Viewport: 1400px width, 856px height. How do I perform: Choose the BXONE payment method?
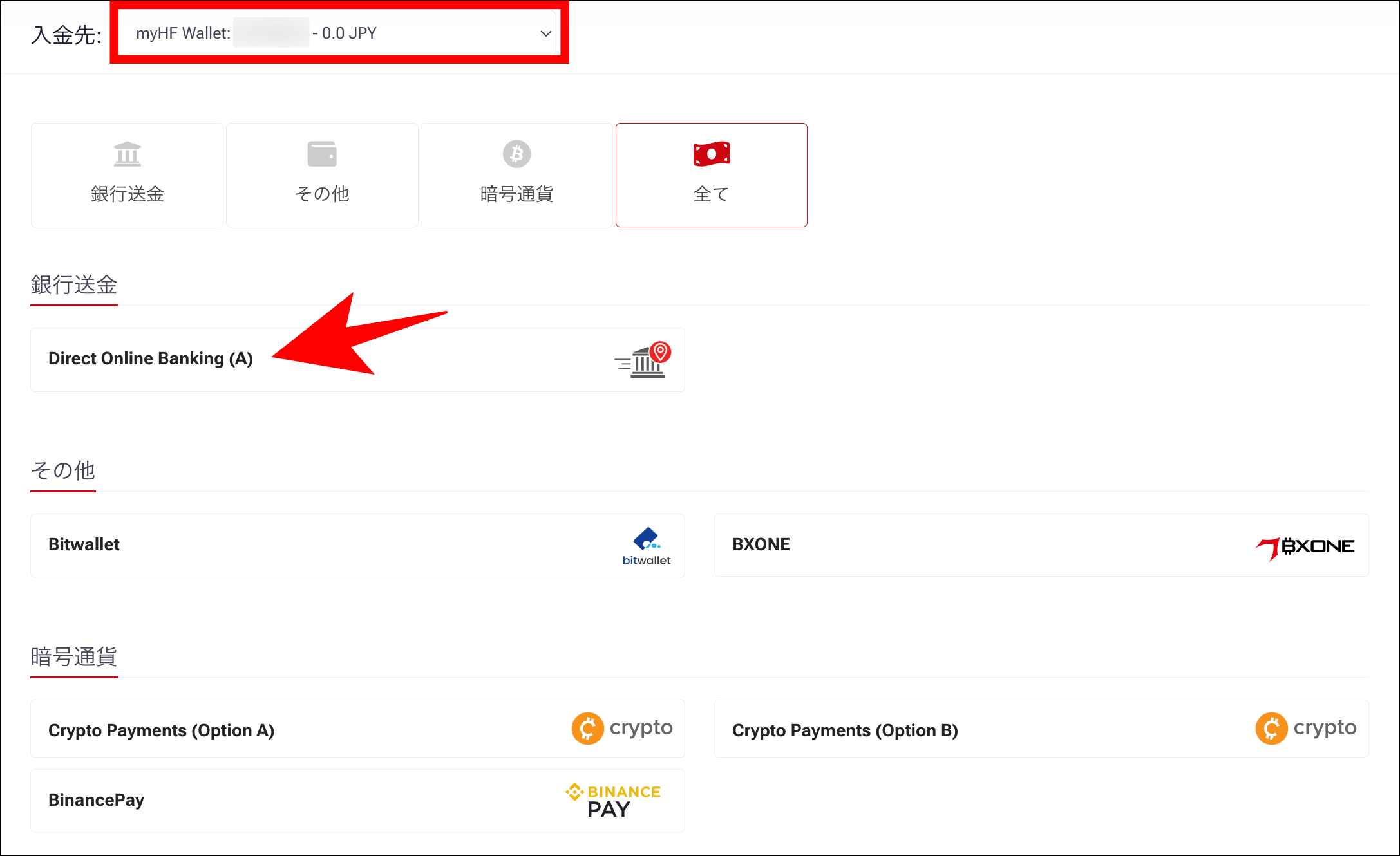point(761,544)
